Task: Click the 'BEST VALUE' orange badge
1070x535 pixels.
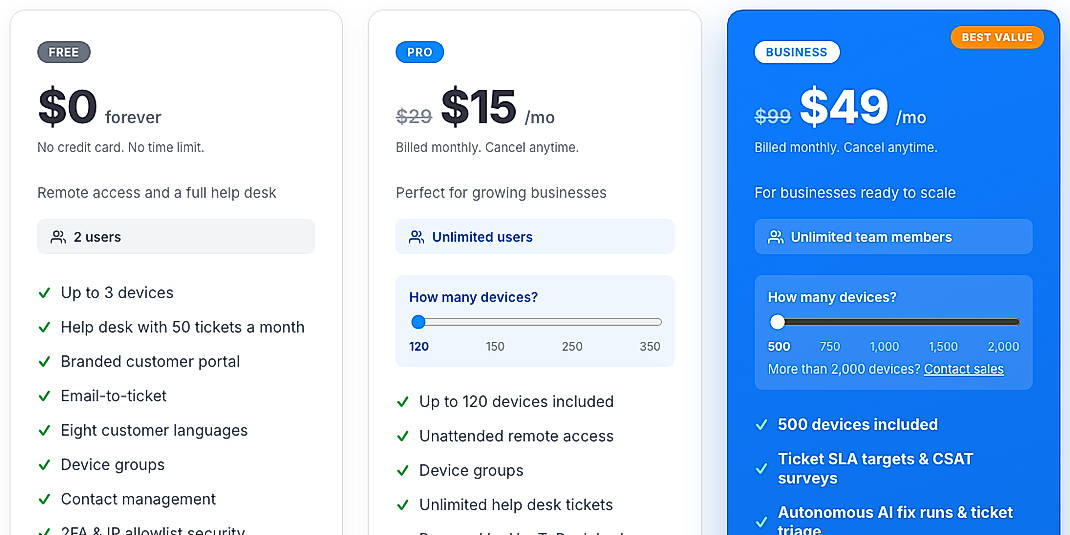Action: point(997,38)
